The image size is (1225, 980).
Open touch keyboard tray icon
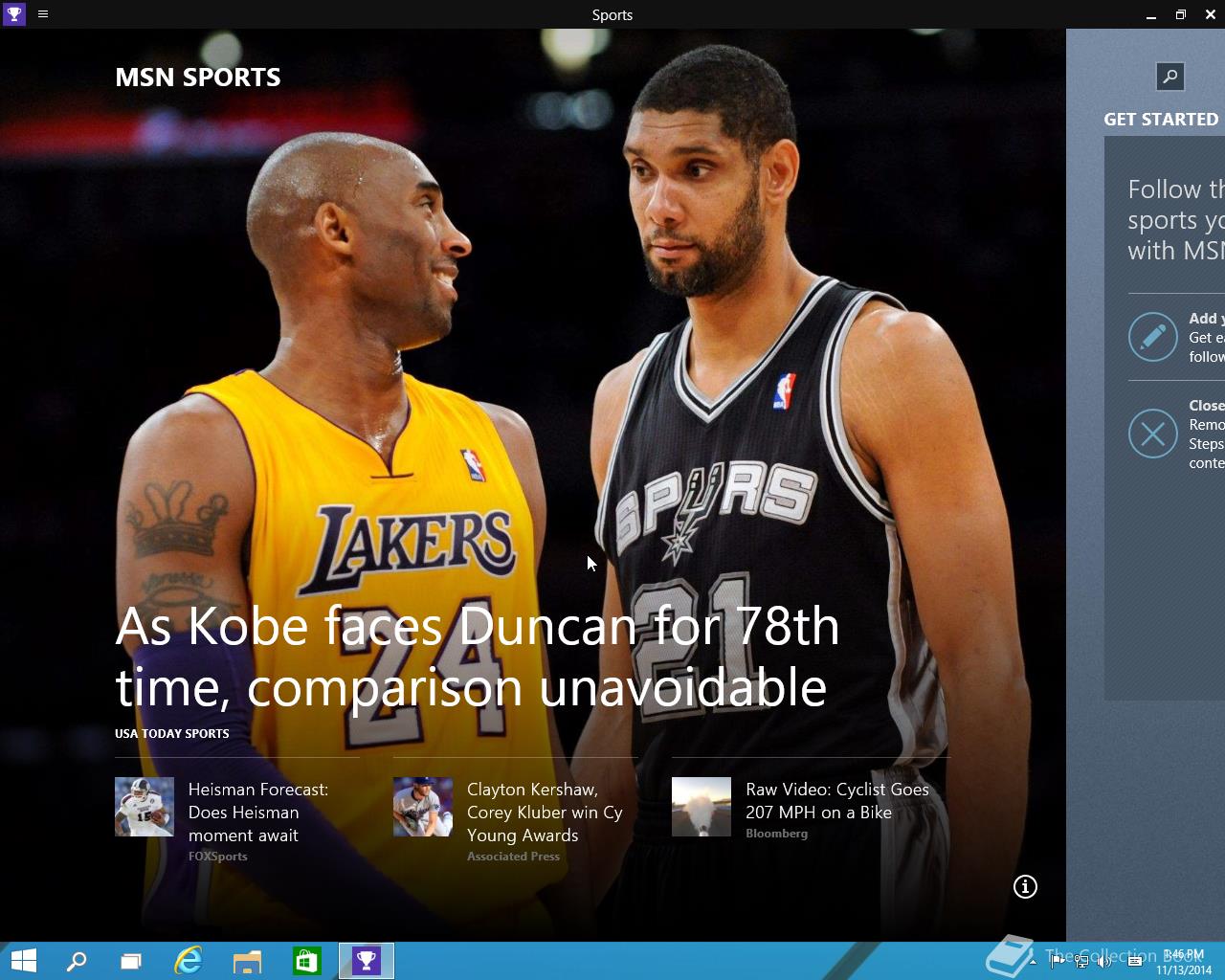pos(1134,962)
